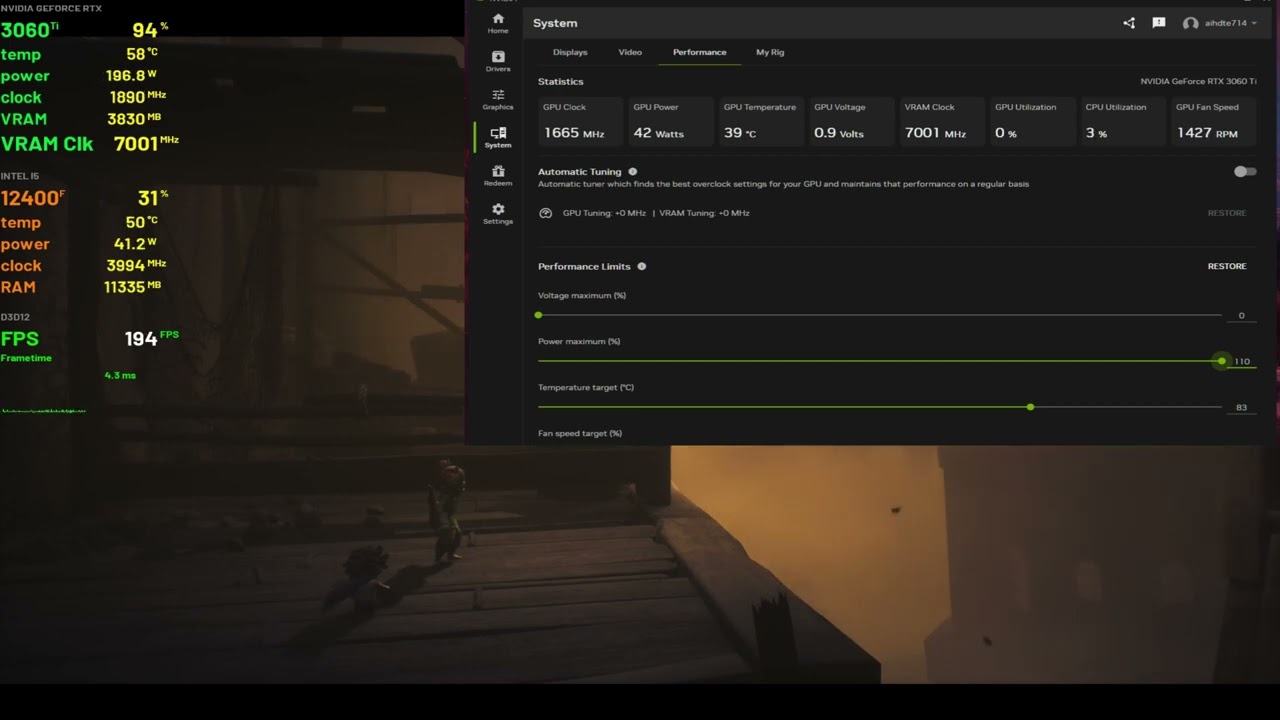
Task: Open the Settings gear in sidebar
Action: (x=498, y=214)
